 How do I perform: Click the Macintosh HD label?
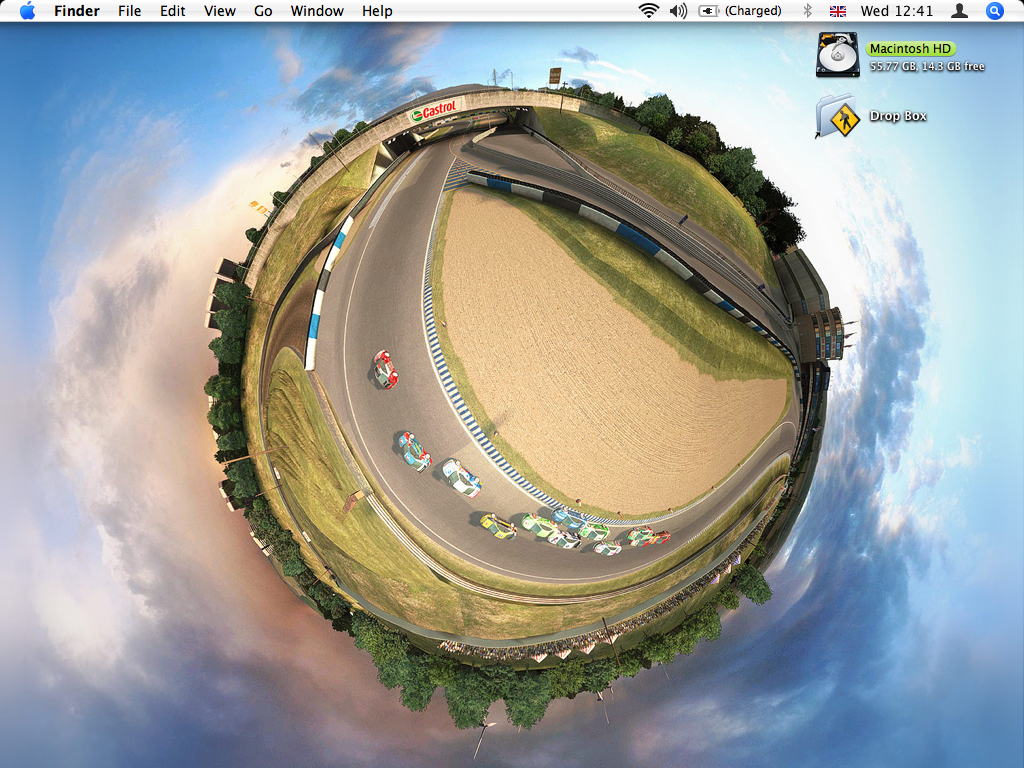coord(910,48)
